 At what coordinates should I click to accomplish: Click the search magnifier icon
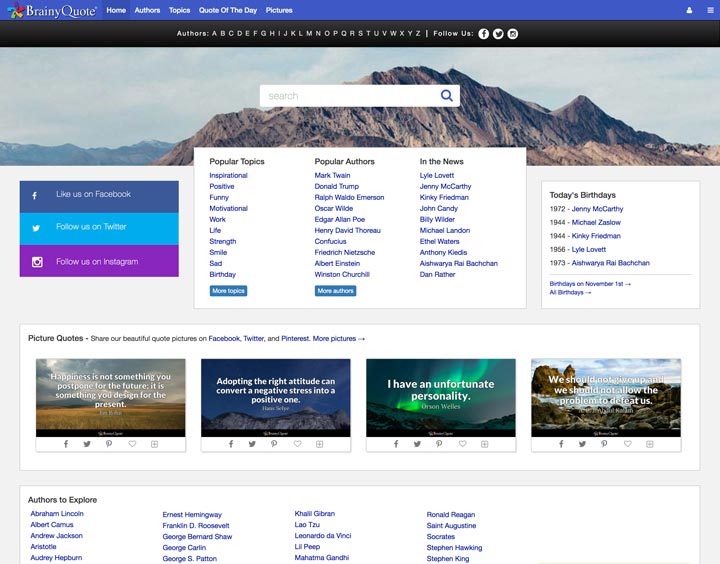point(447,96)
